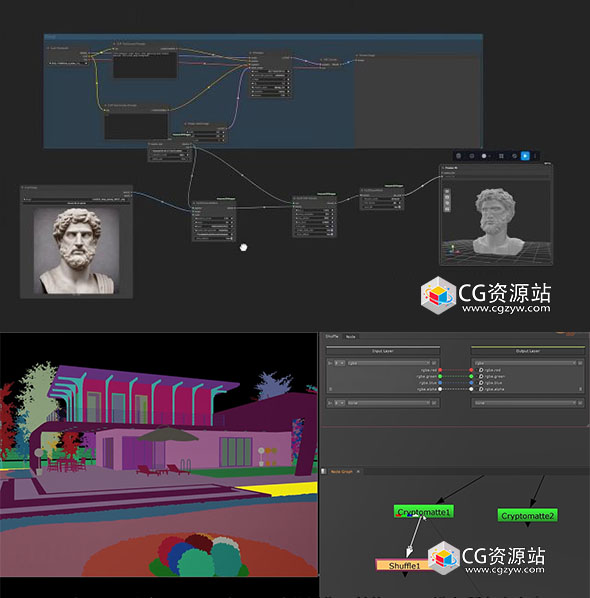Open the input layer rgba dropdown
Image resolution: width=590 pixels, height=598 pixels.
coord(388,363)
